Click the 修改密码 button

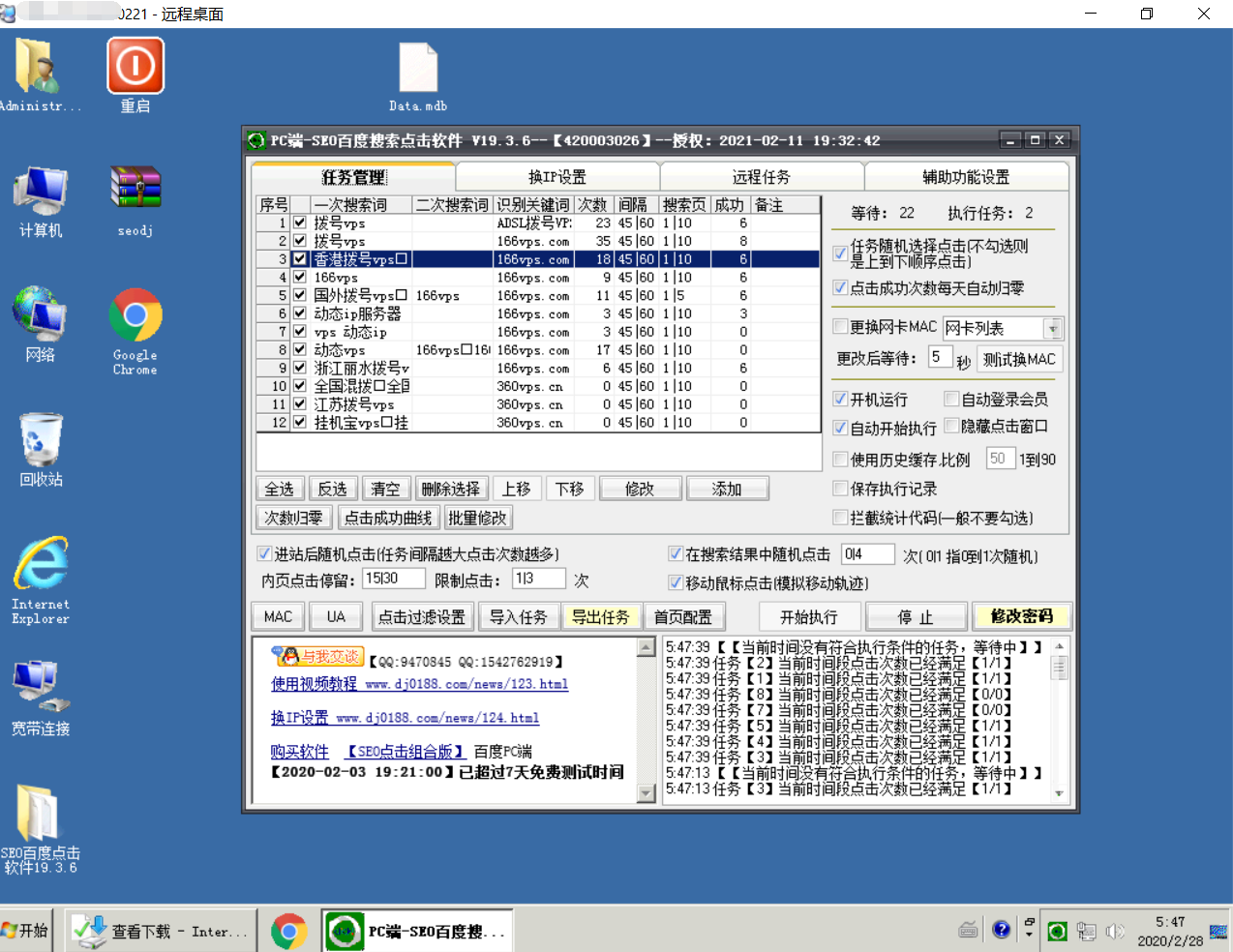tap(1021, 616)
